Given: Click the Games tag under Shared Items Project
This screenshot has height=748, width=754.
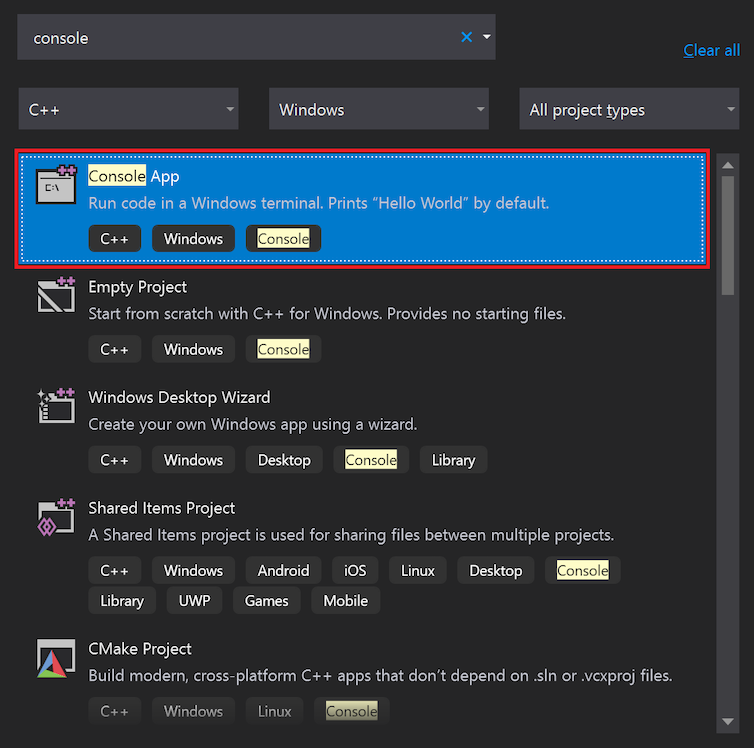Looking at the screenshot, I should (x=266, y=600).
